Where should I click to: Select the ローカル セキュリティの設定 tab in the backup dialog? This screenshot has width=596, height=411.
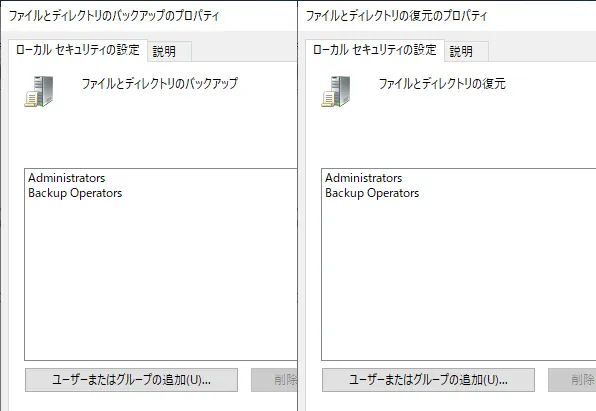click(x=78, y=50)
